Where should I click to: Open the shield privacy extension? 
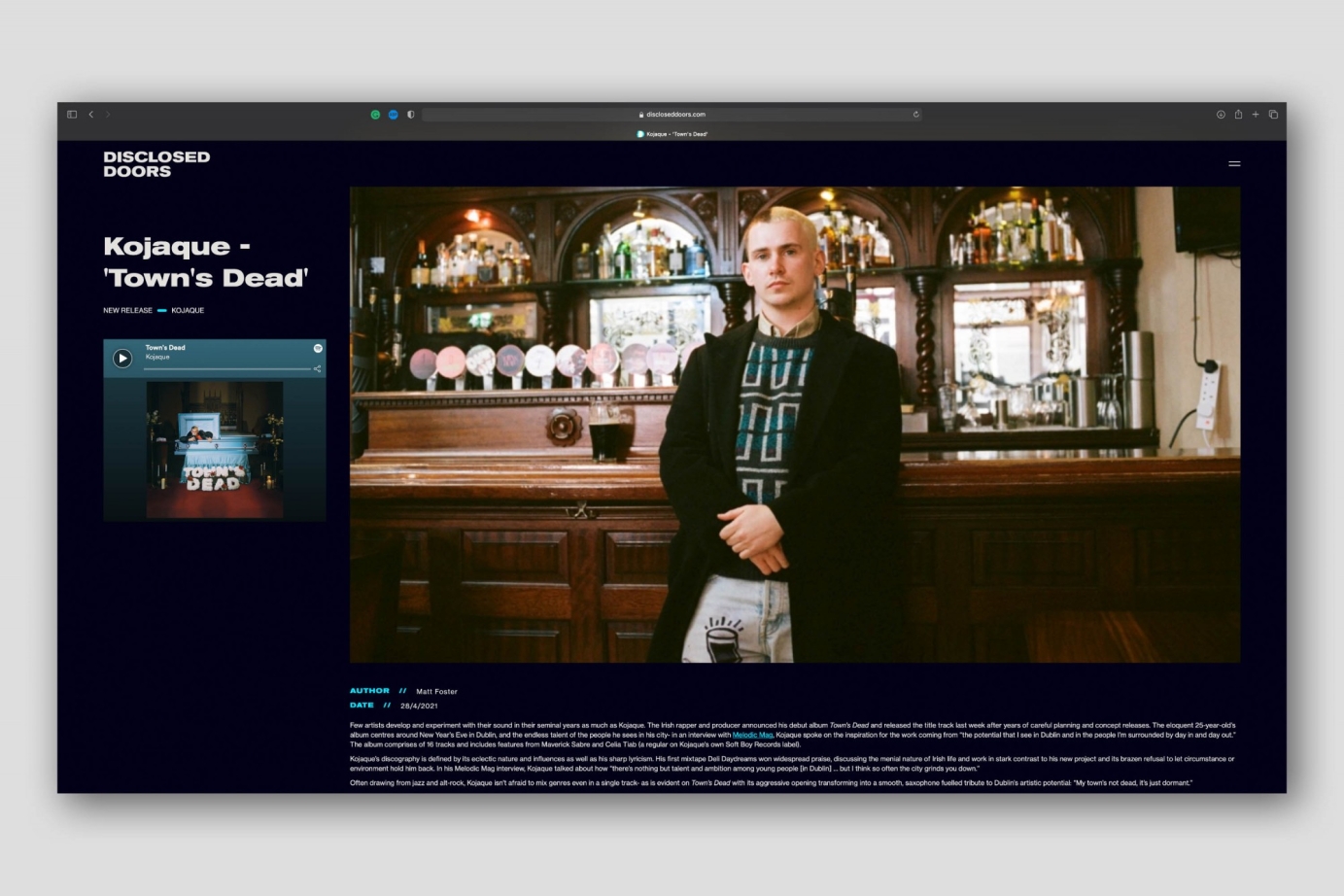pos(410,114)
